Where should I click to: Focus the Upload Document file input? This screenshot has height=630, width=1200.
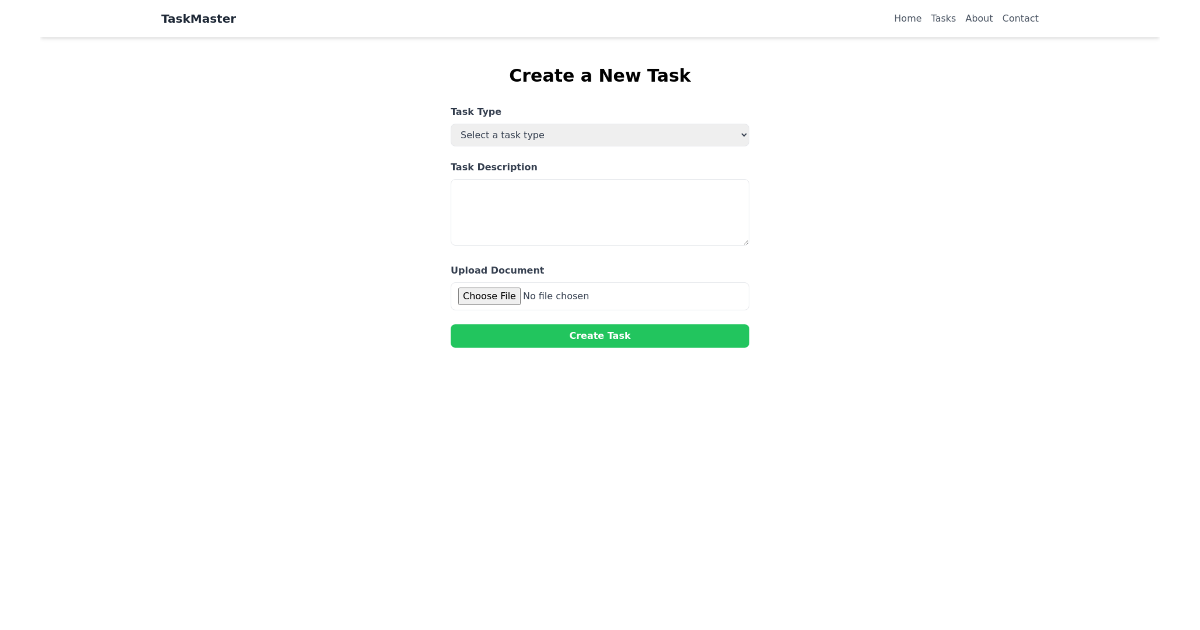coord(600,295)
